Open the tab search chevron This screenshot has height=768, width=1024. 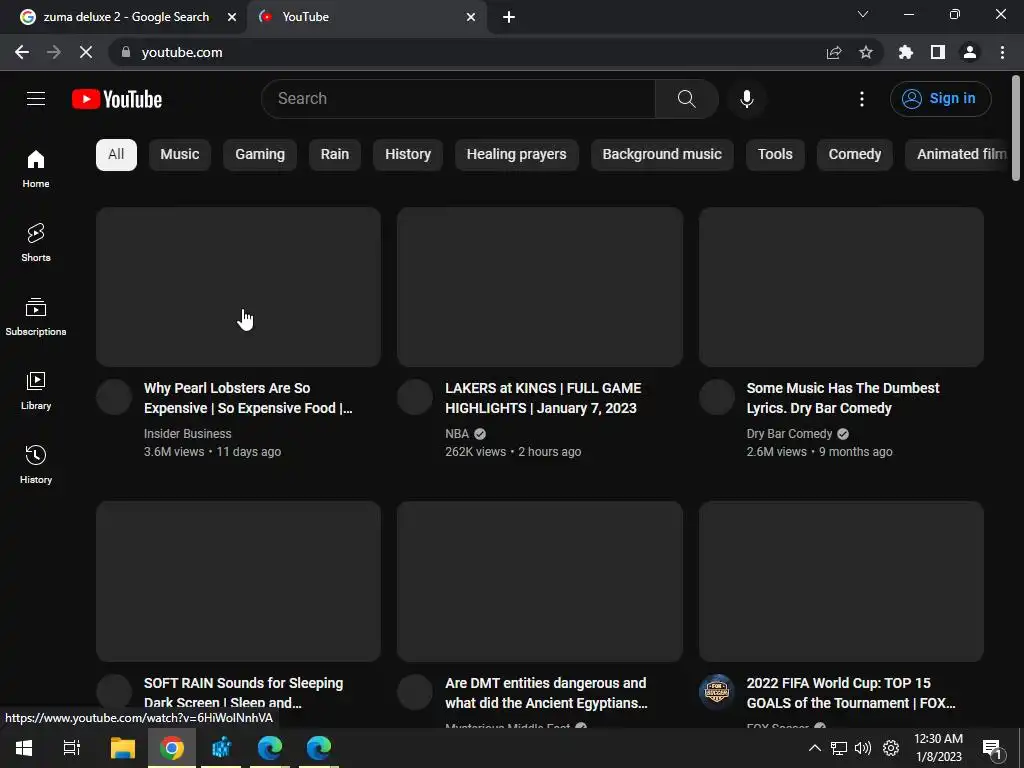pyautogui.click(x=863, y=14)
